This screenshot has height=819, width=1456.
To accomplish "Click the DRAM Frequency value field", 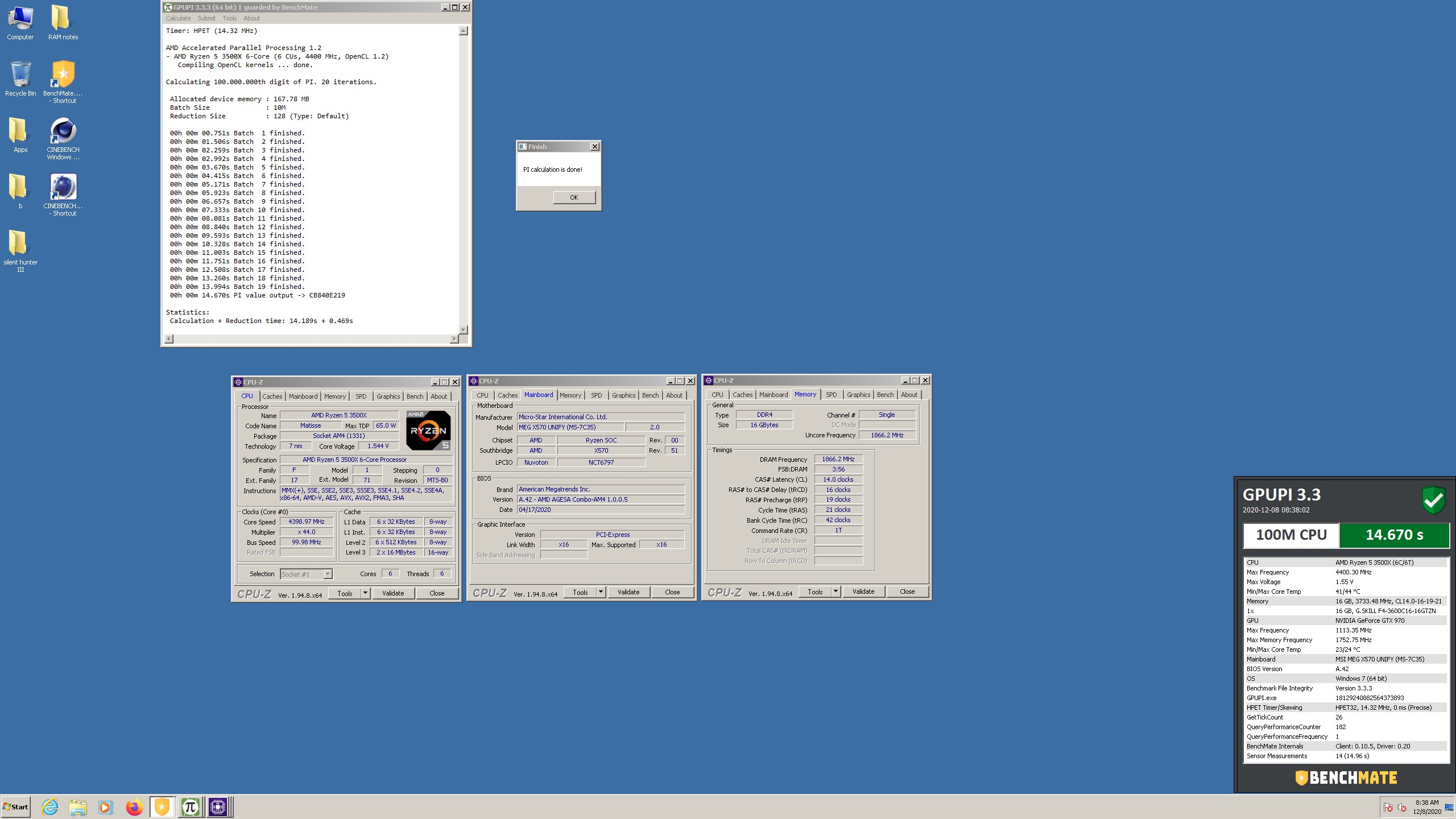I will point(838,459).
